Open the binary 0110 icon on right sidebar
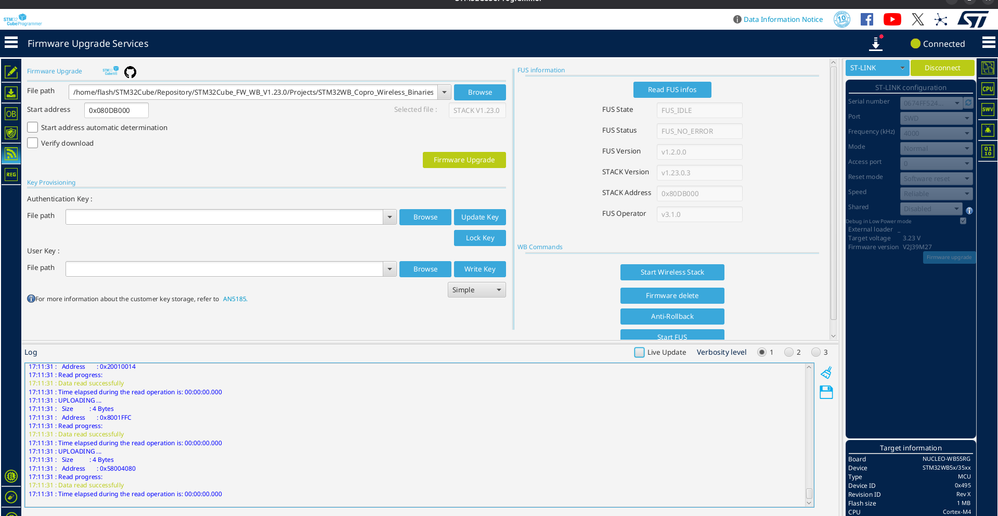This screenshot has width=998, height=516. pos(988,151)
